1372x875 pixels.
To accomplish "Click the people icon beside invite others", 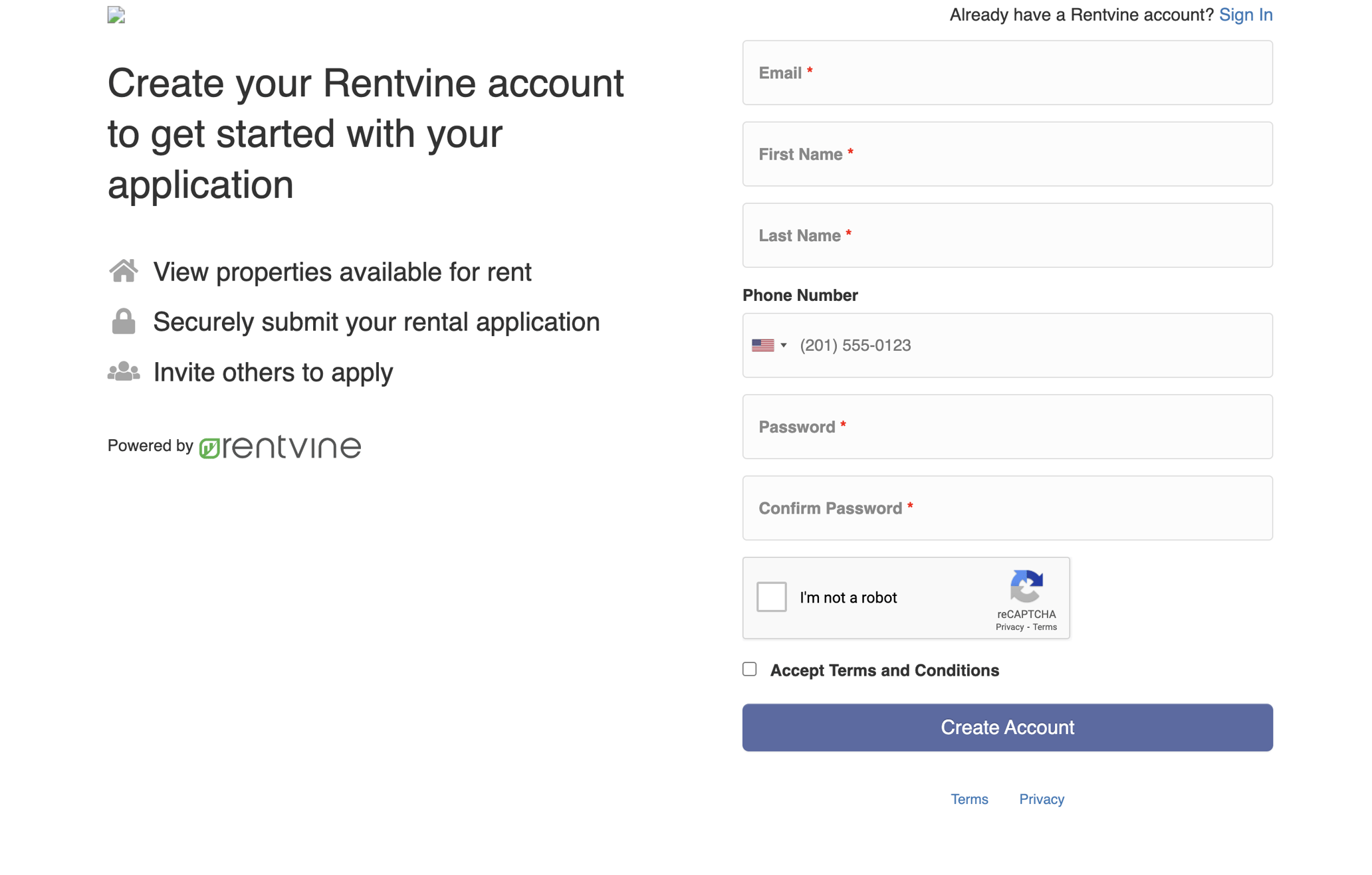I will [x=124, y=371].
